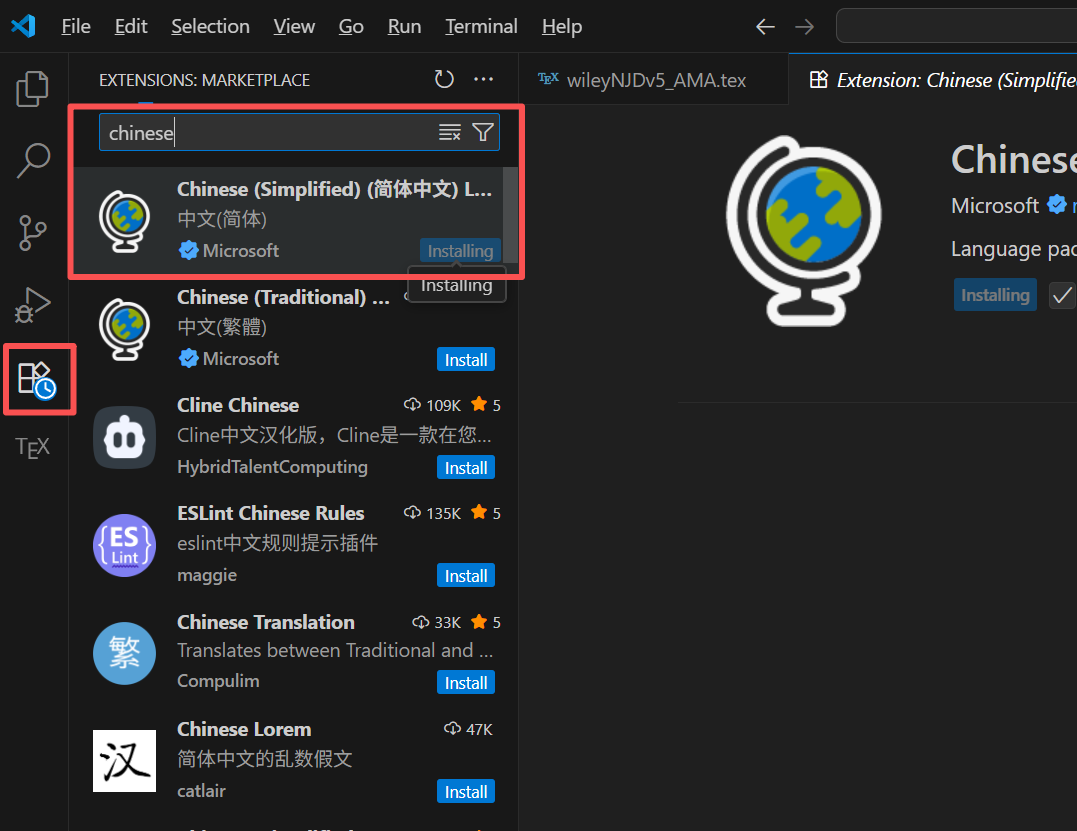This screenshot has height=831, width=1077.
Task: Open the Source Control view
Action: coord(32,232)
